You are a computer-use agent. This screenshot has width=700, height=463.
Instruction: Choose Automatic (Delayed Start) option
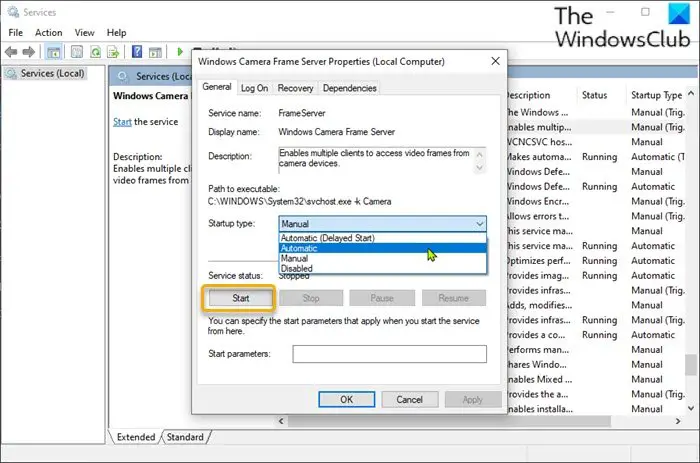[383, 238]
